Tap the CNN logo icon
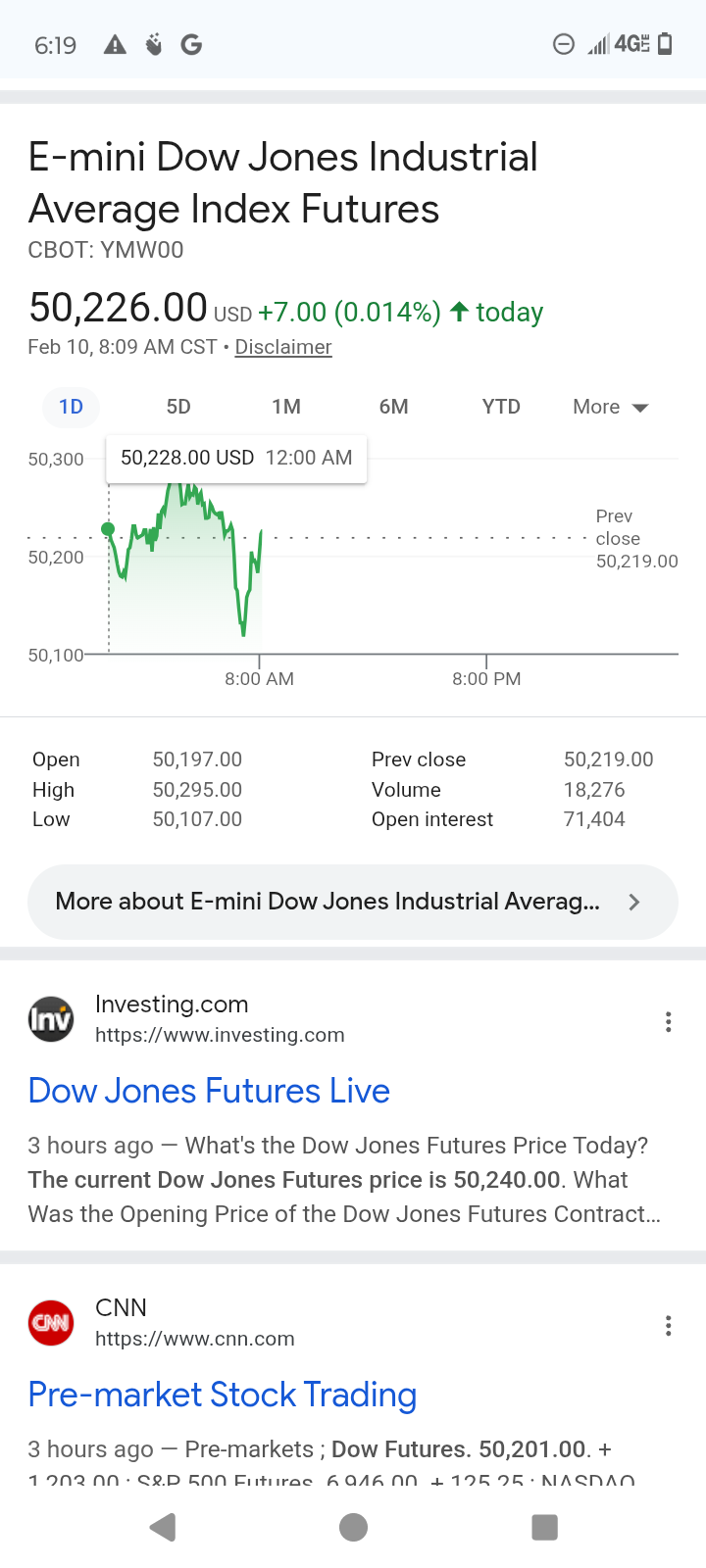This screenshot has height=1568, width=706. (x=51, y=1323)
